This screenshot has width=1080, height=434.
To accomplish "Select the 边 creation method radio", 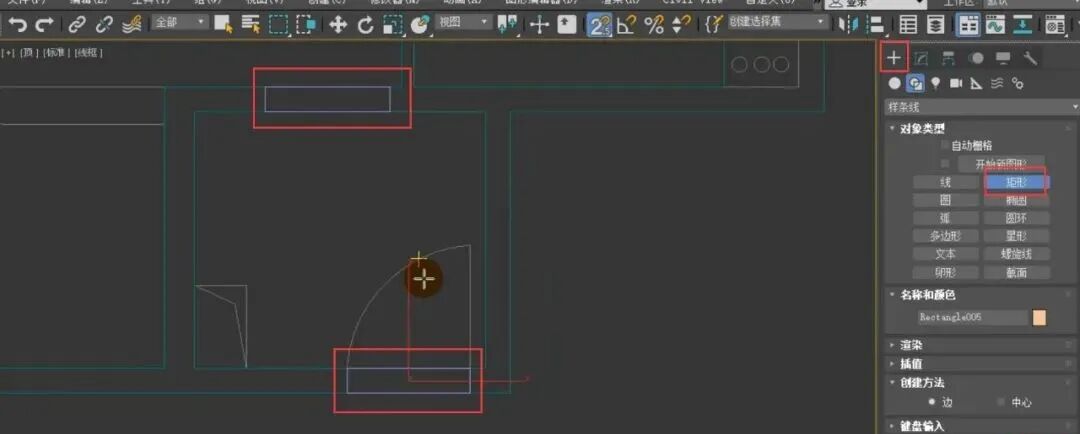I will tap(933, 402).
